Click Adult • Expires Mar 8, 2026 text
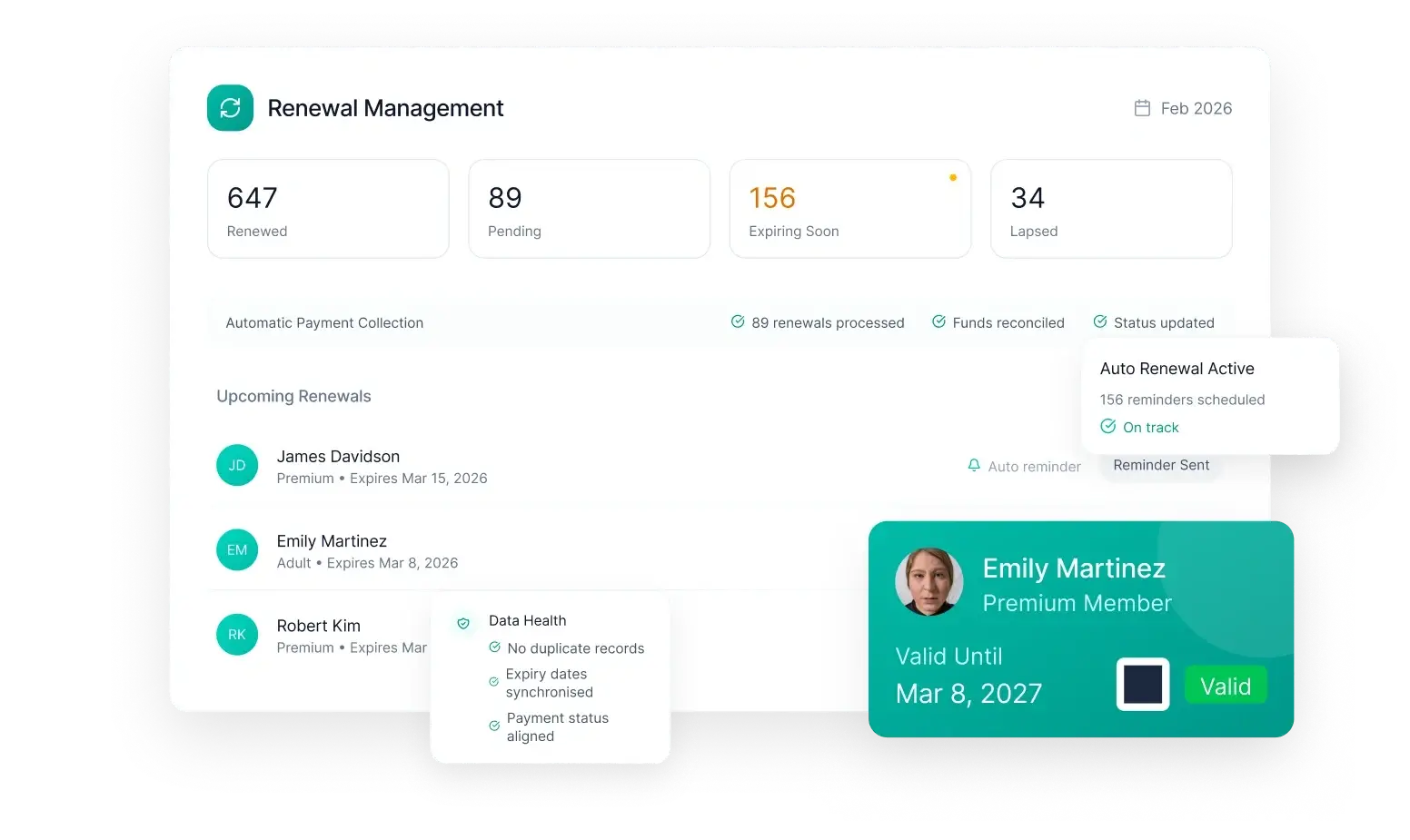Screen dimensions: 1410x840 pos(367,563)
